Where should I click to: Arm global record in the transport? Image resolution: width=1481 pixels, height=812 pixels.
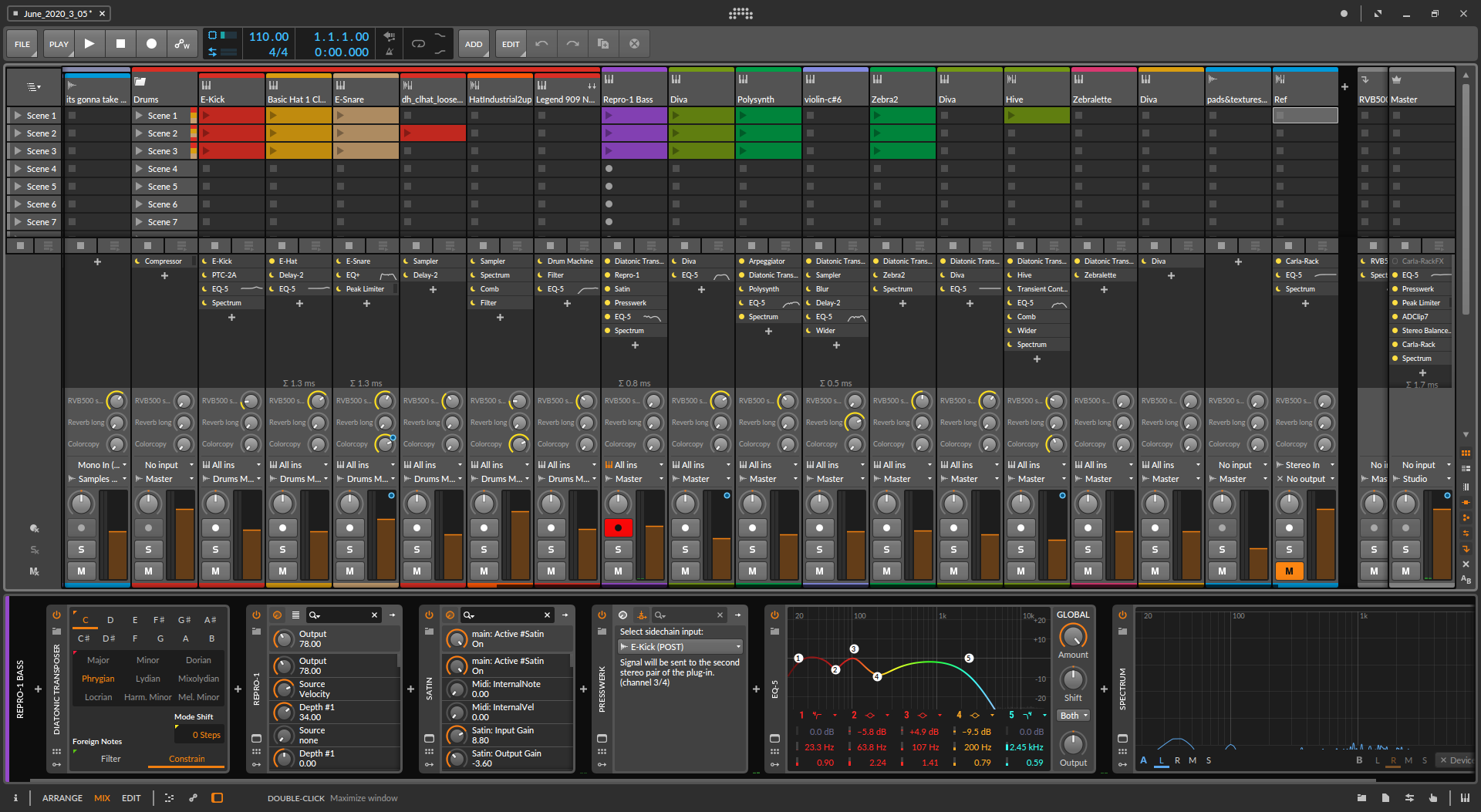pos(151,44)
